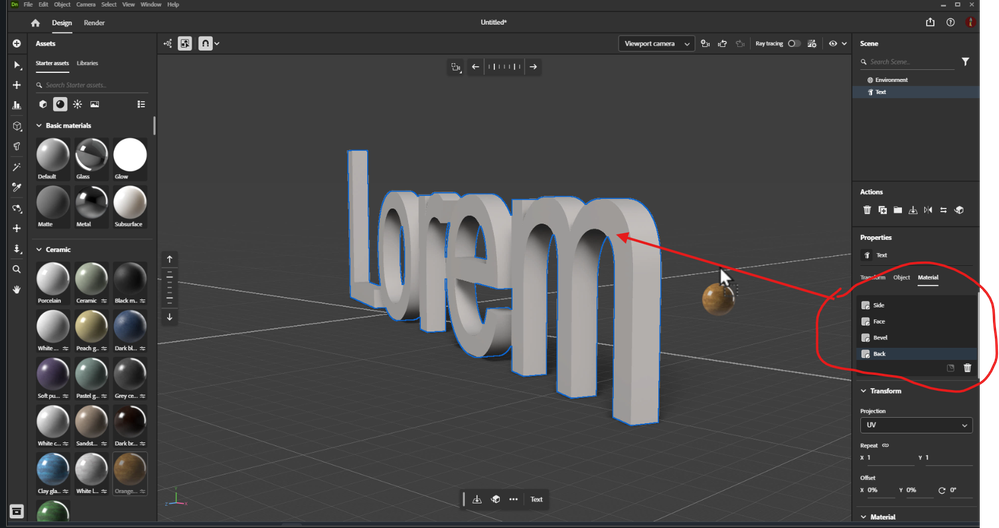Click the rotation angle field in Offset
Screen dimensions: 999x528
[960, 490]
